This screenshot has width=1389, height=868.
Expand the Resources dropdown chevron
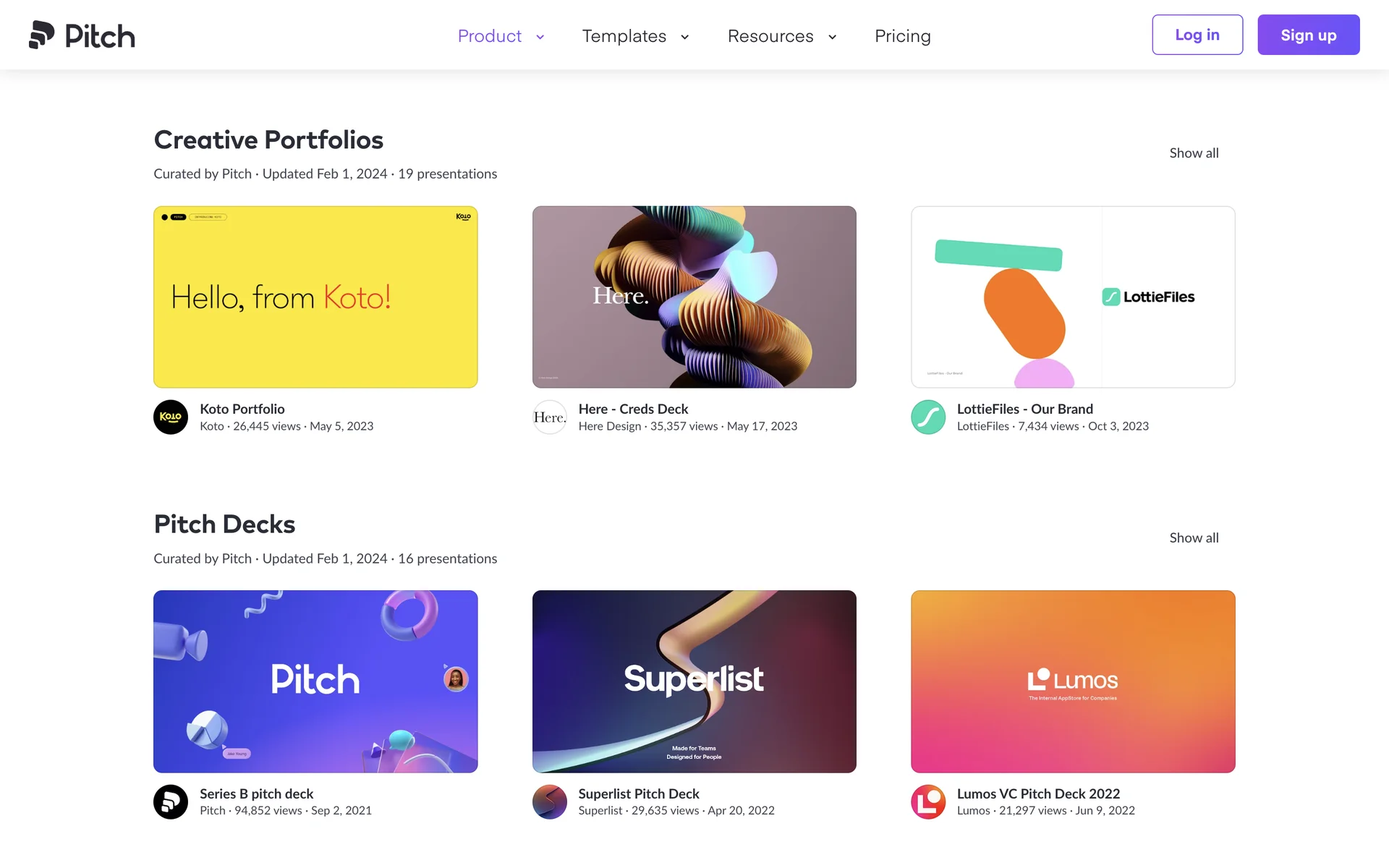click(832, 37)
